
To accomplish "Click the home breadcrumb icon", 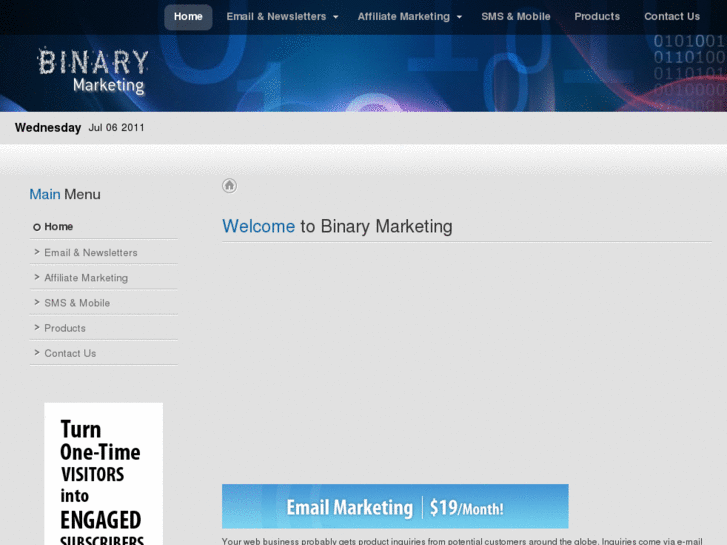I will point(229,186).
